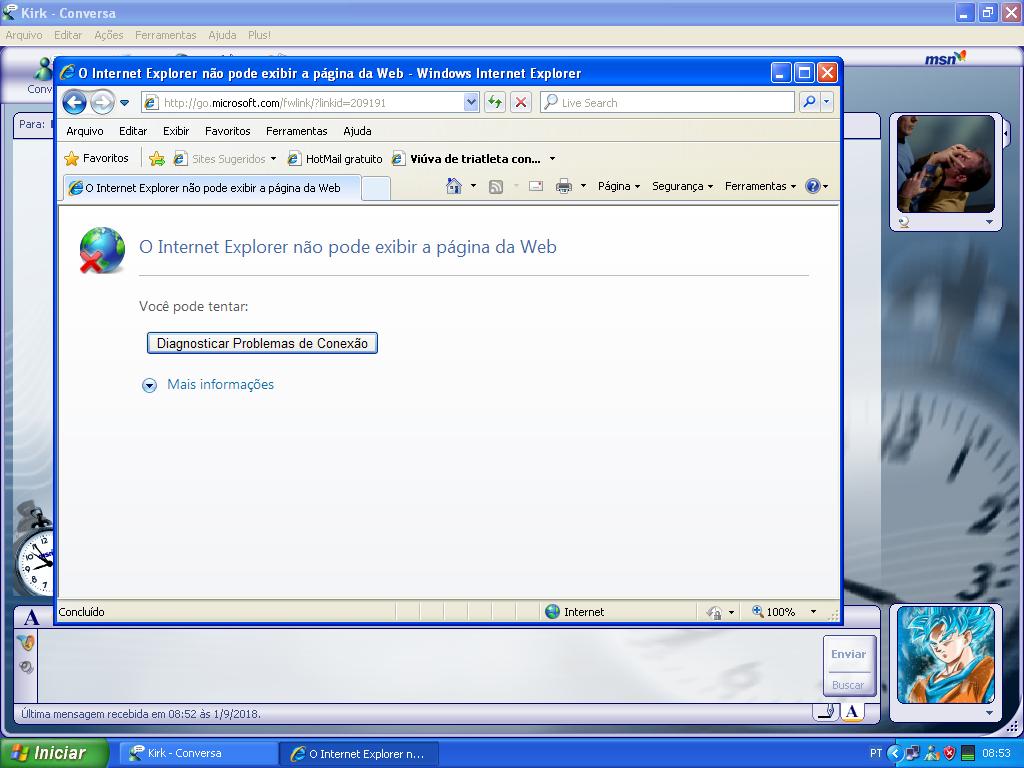This screenshot has height=768, width=1024.
Task: Click the Read Mail envelope icon
Action: click(534, 185)
